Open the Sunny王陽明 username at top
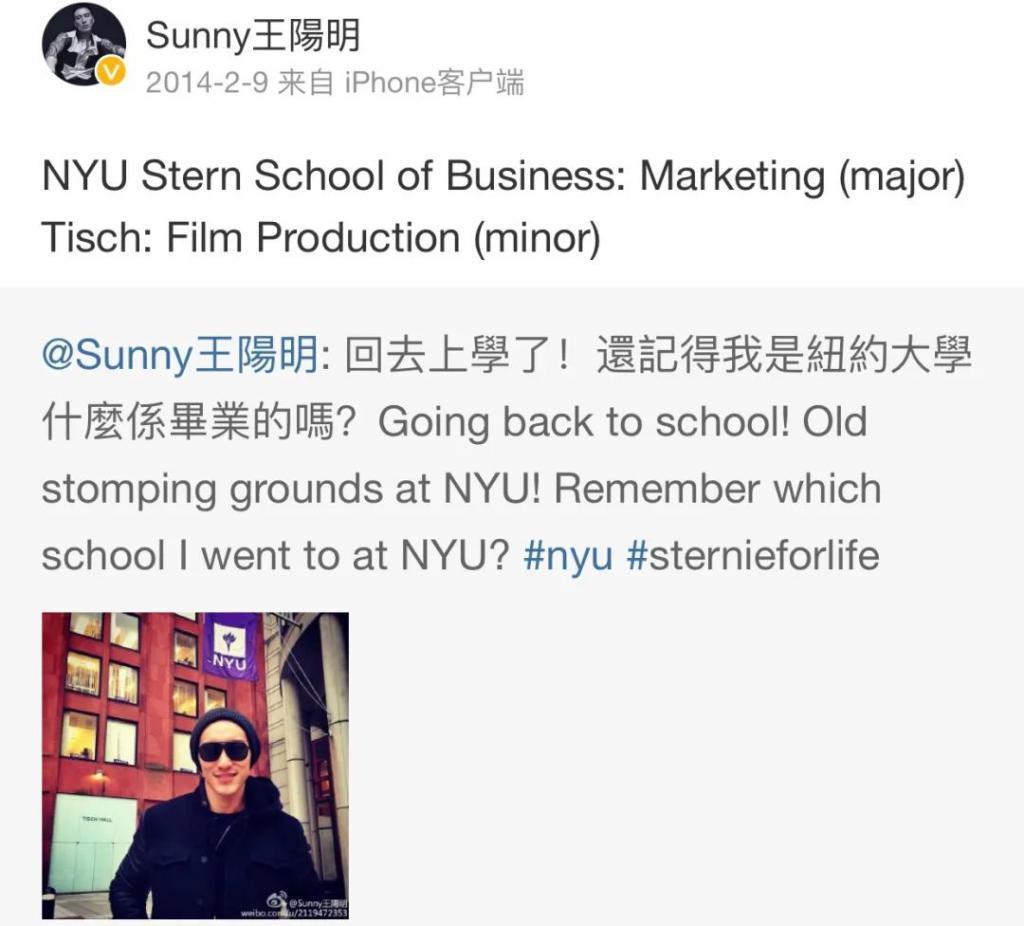 [253, 36]
